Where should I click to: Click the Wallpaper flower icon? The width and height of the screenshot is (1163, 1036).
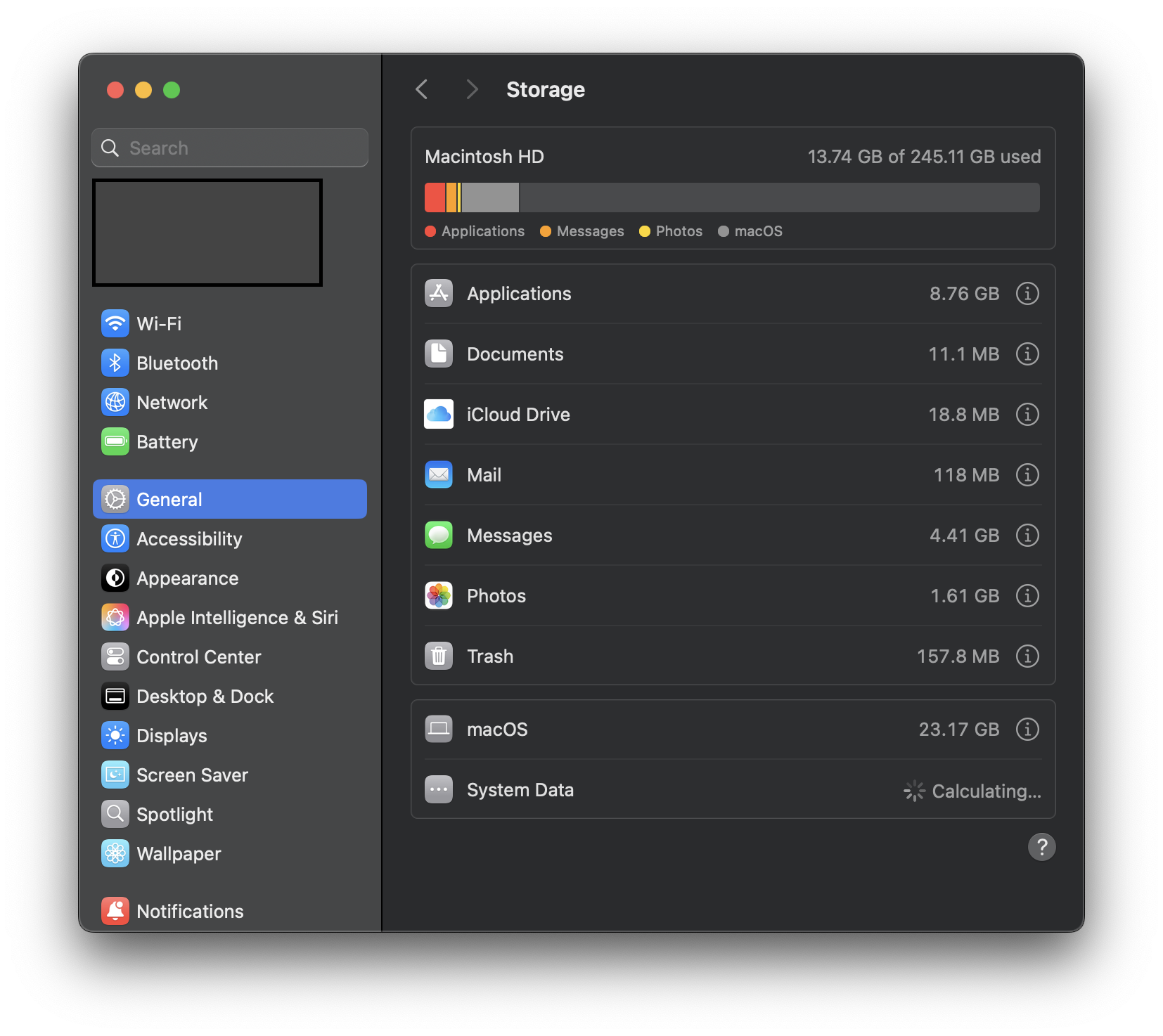click(115, 853)
